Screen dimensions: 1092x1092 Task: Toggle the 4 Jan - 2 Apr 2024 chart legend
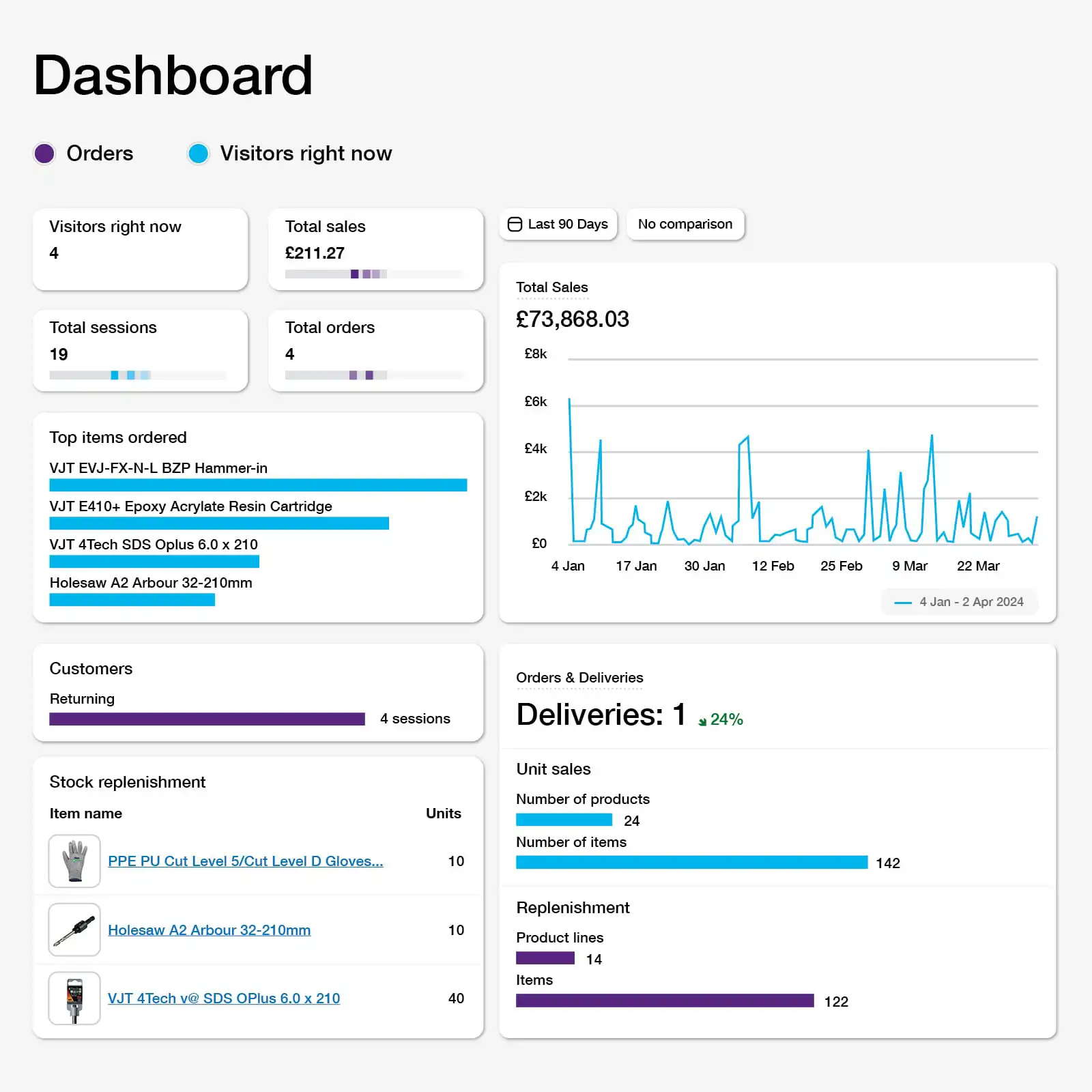click(959, 602)
